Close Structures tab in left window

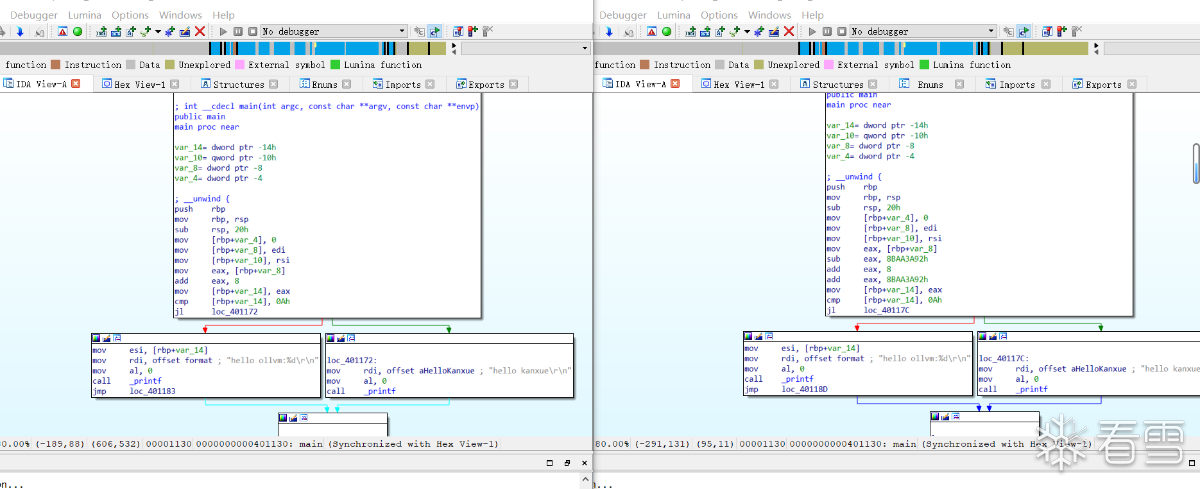(x=275, y=84)
